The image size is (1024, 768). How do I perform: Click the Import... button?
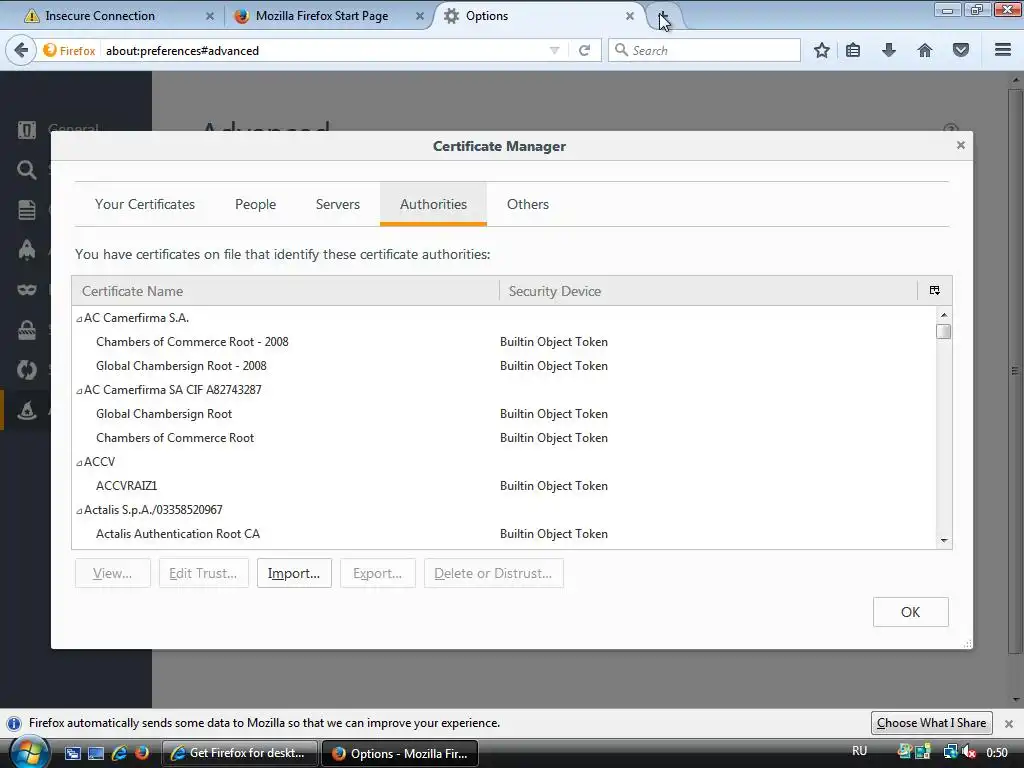point(294,573)
